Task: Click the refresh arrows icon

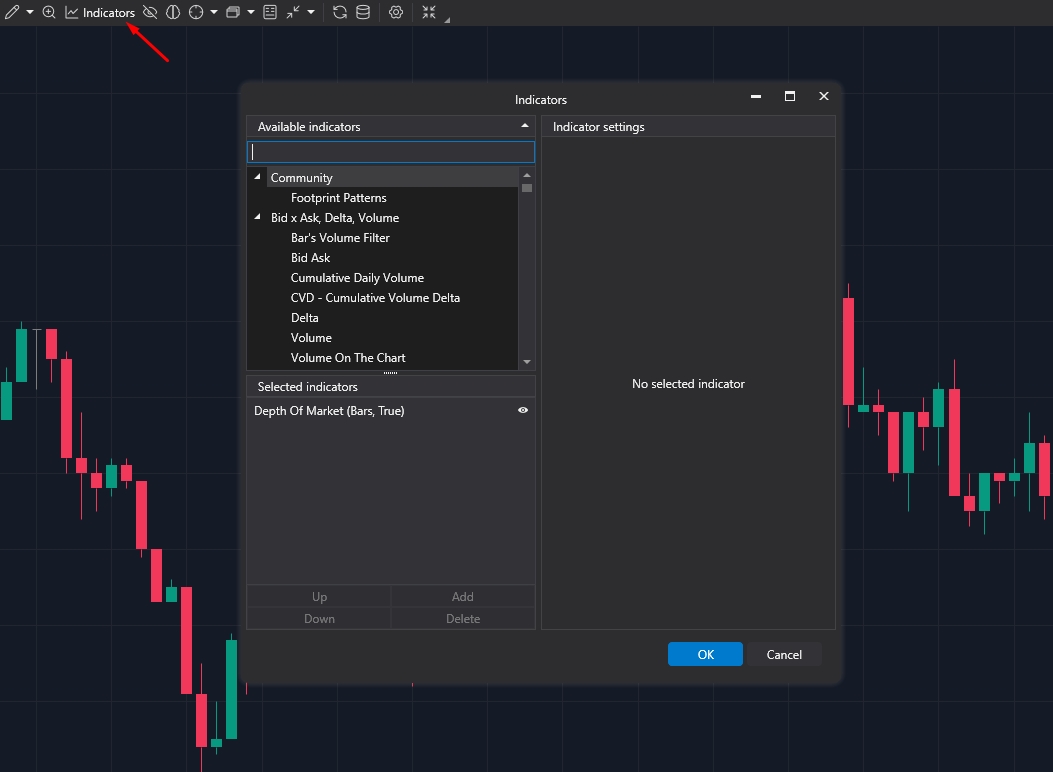Action: [340, 12]
